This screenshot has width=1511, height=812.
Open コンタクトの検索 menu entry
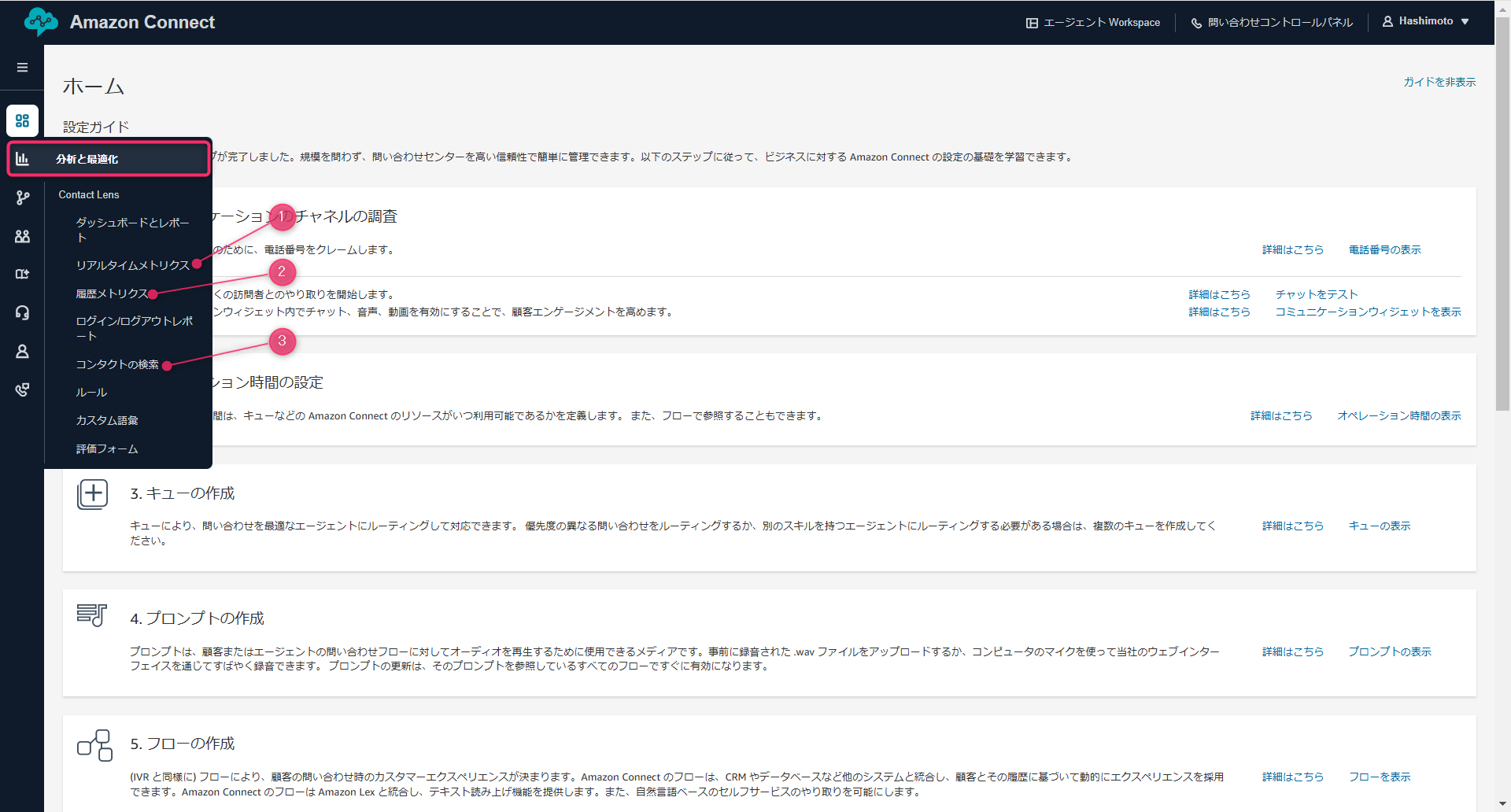[x=117, y=364]
